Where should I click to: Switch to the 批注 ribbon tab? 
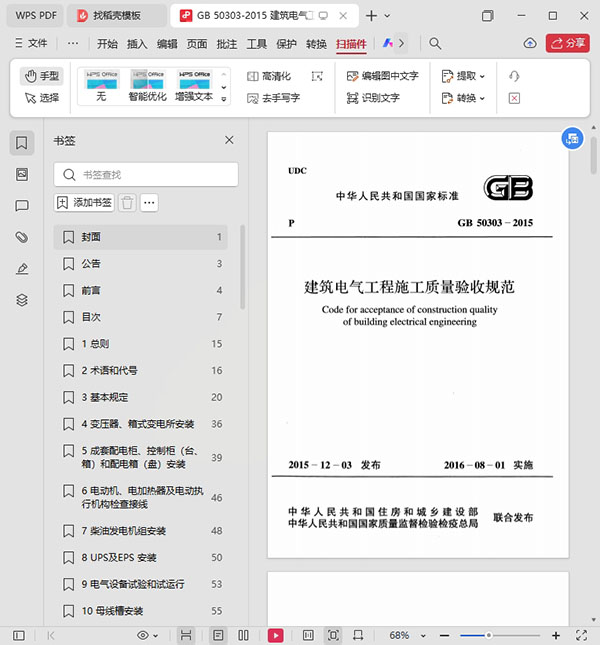click(227, 44)
